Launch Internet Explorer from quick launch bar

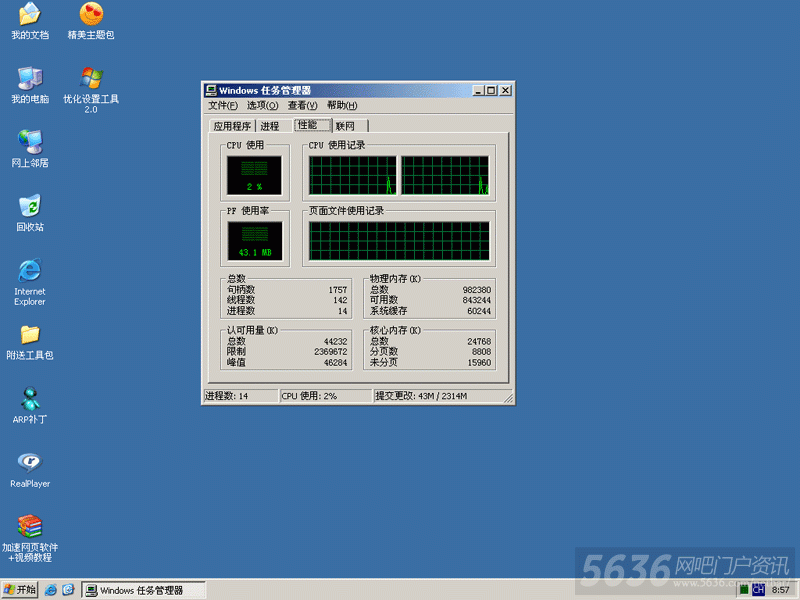point(51,590)
